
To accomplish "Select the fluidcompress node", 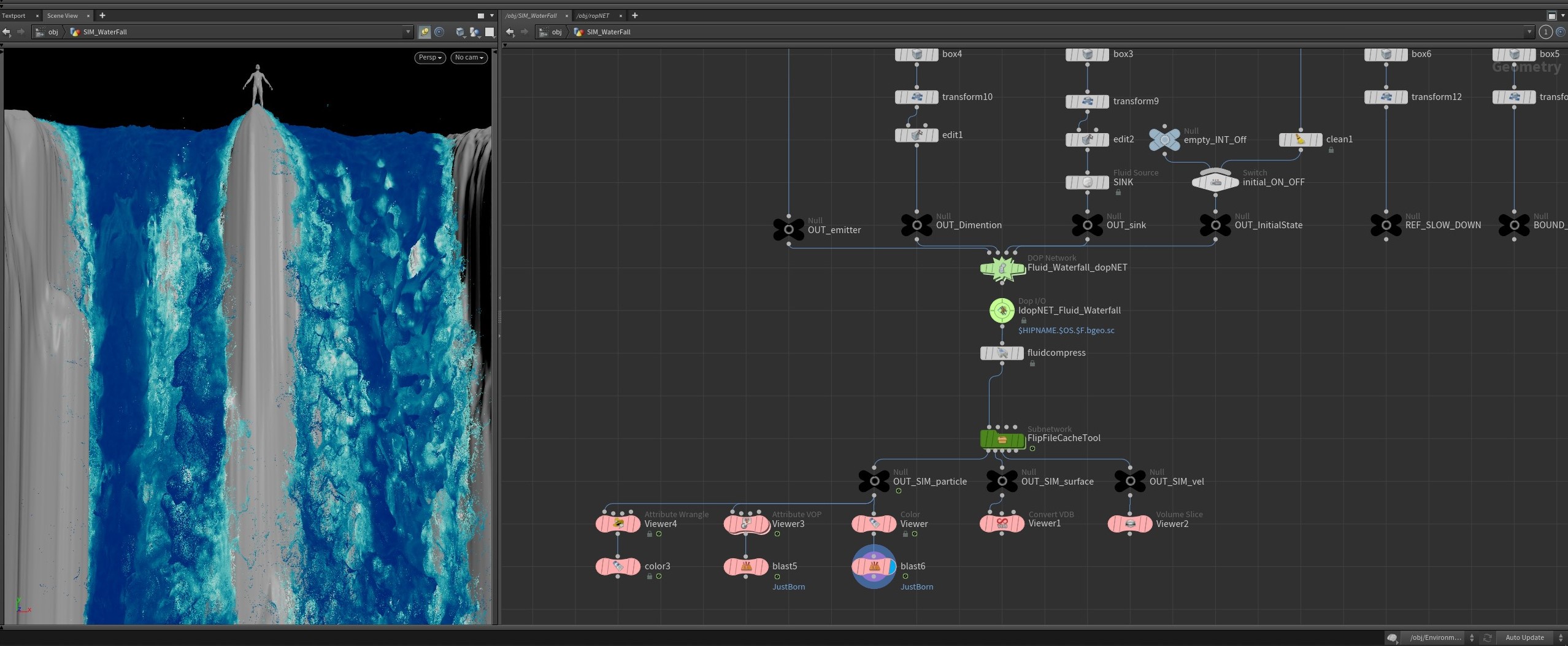I will pos(1002,353).
